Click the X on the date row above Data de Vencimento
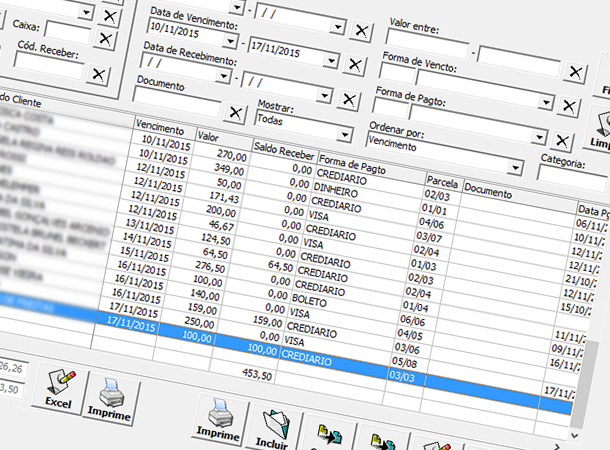 coord(361,31)
